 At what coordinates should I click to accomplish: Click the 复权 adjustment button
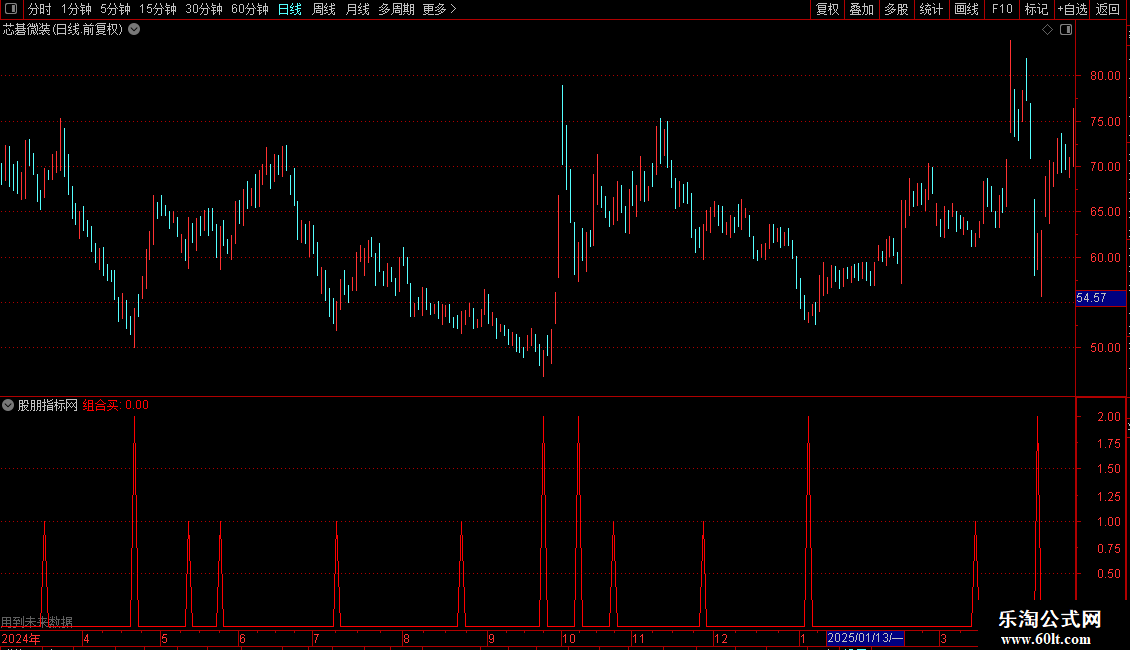pyautogui.click(x=827, y=9)
